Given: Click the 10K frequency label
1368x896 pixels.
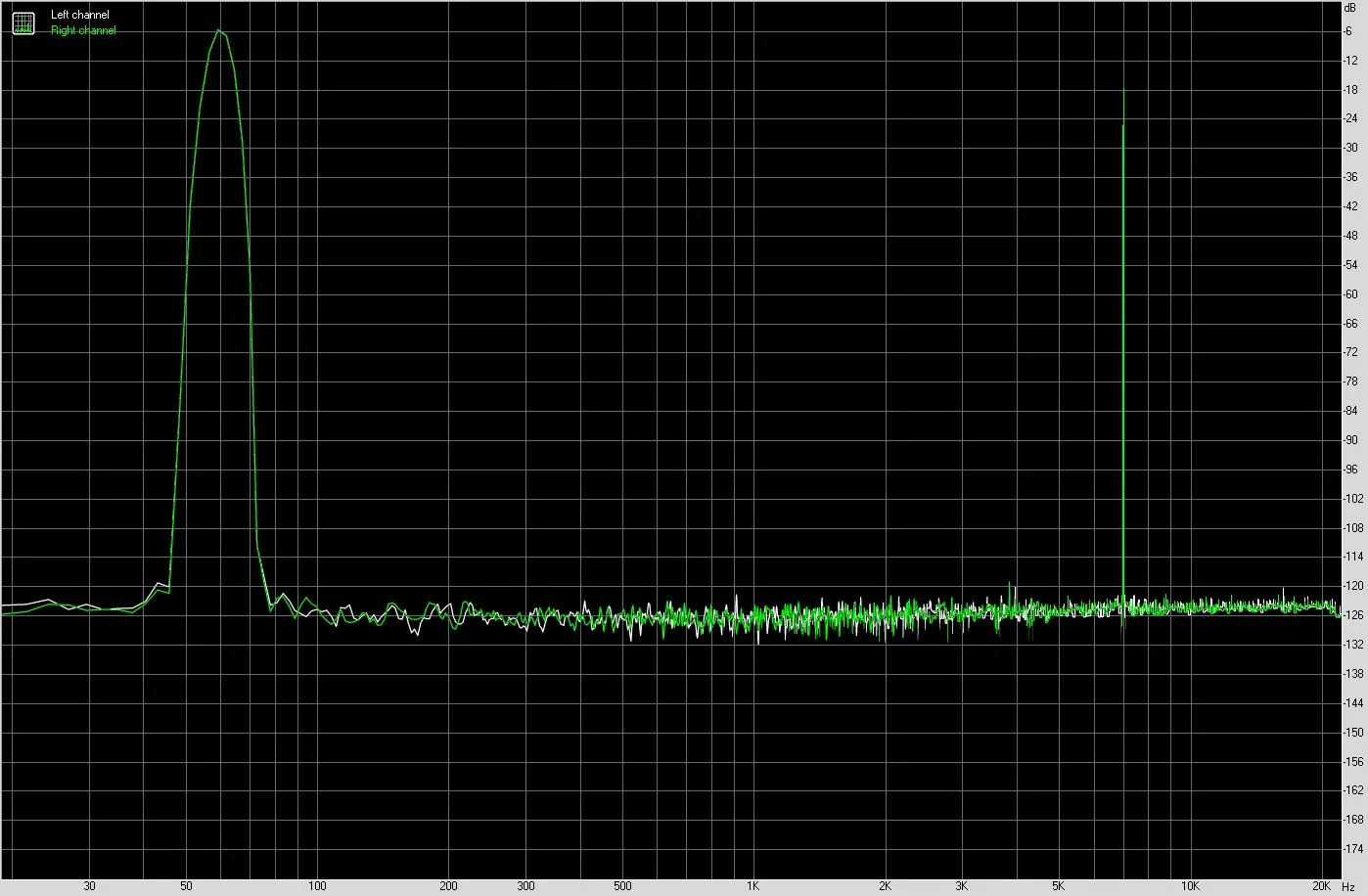Looking at the screenshot, I should point(1190,886).
